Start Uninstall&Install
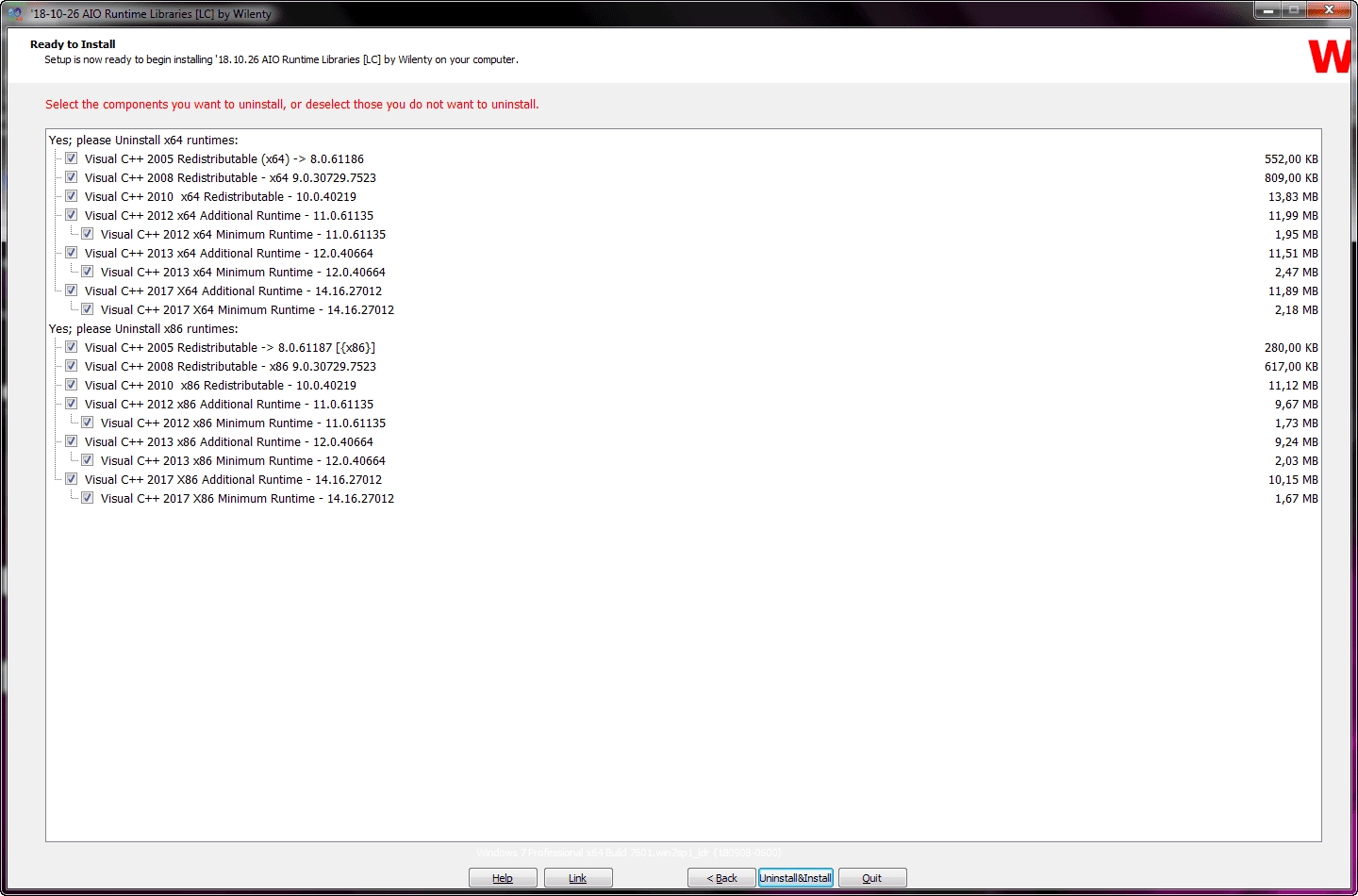Viewport: 1358px width, 896px height. pyautogui.click(x=796, y=878)
